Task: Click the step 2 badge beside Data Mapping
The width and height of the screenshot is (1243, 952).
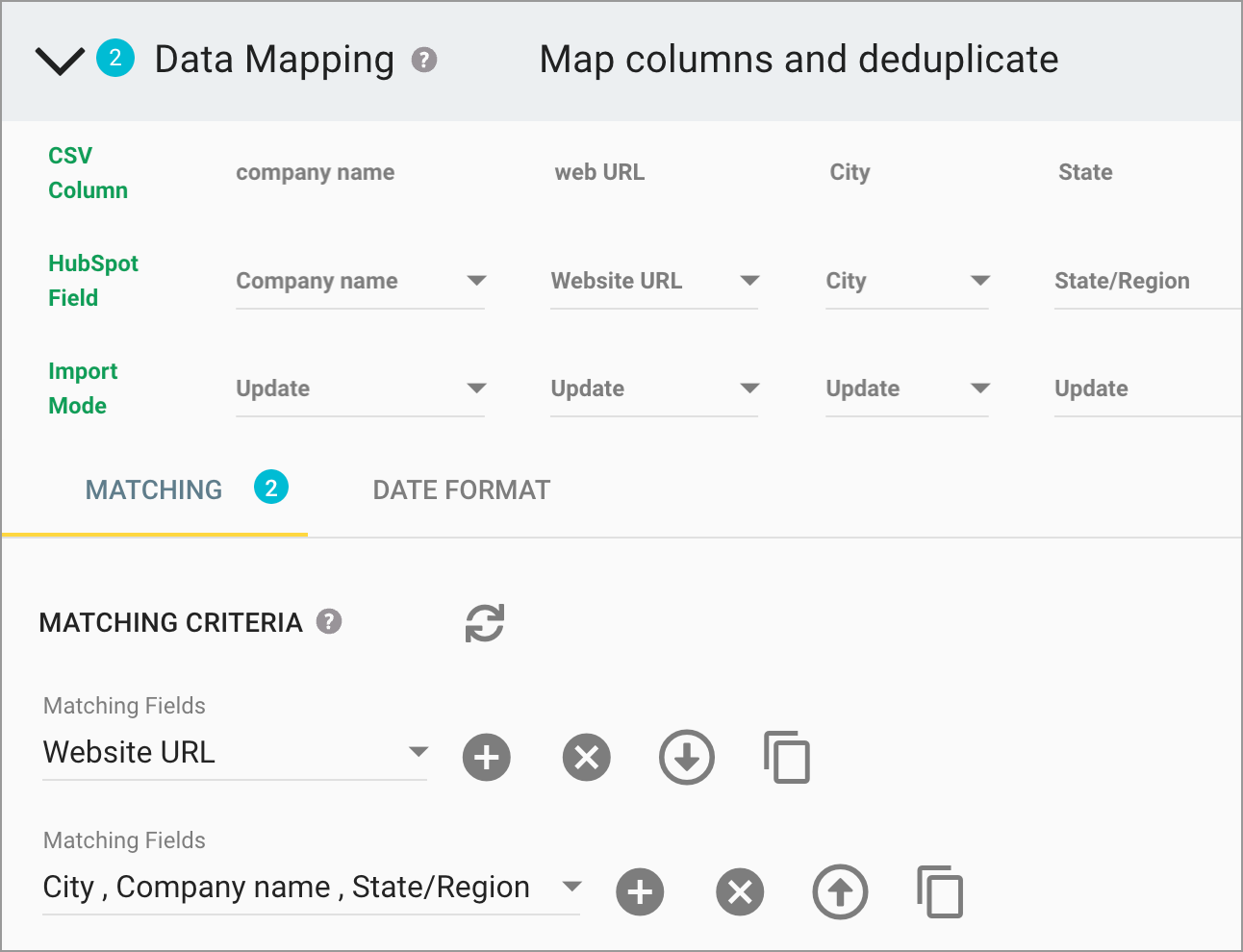Action: click(115, 59)
